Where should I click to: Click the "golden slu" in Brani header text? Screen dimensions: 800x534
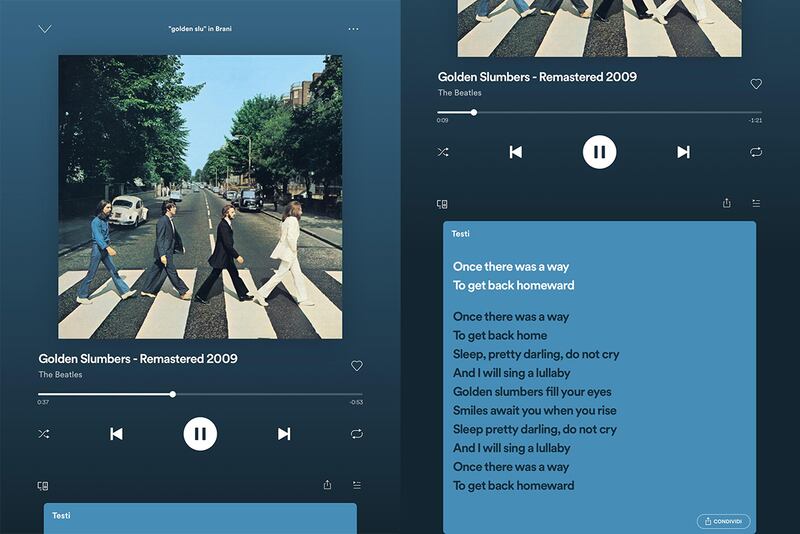click(x=200, y=29)
